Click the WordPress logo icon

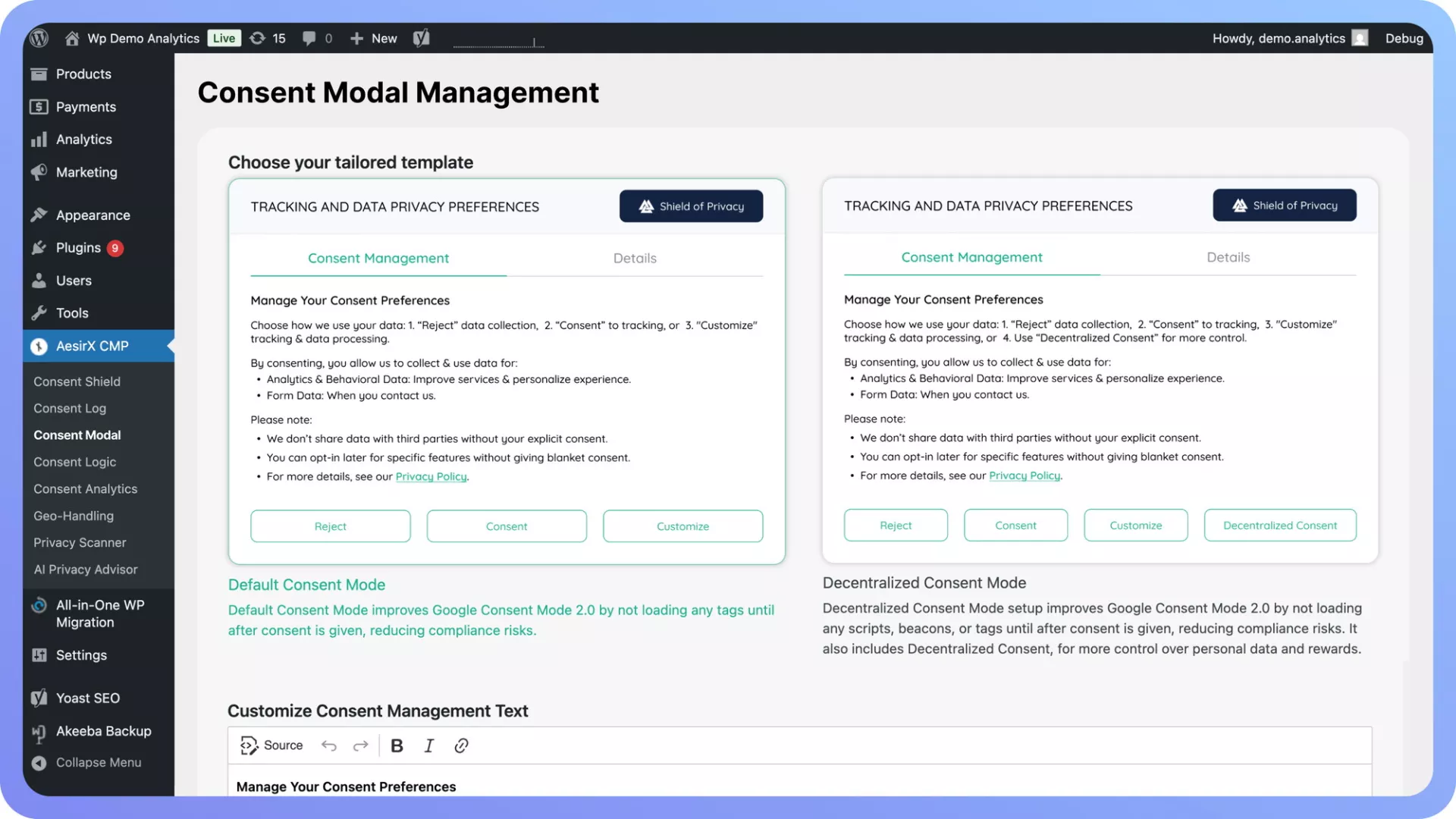(x=39, y=38)
